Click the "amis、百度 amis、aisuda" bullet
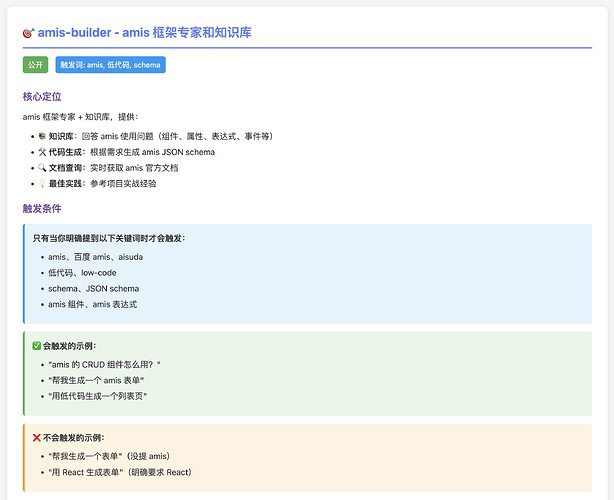 [95, 257]
